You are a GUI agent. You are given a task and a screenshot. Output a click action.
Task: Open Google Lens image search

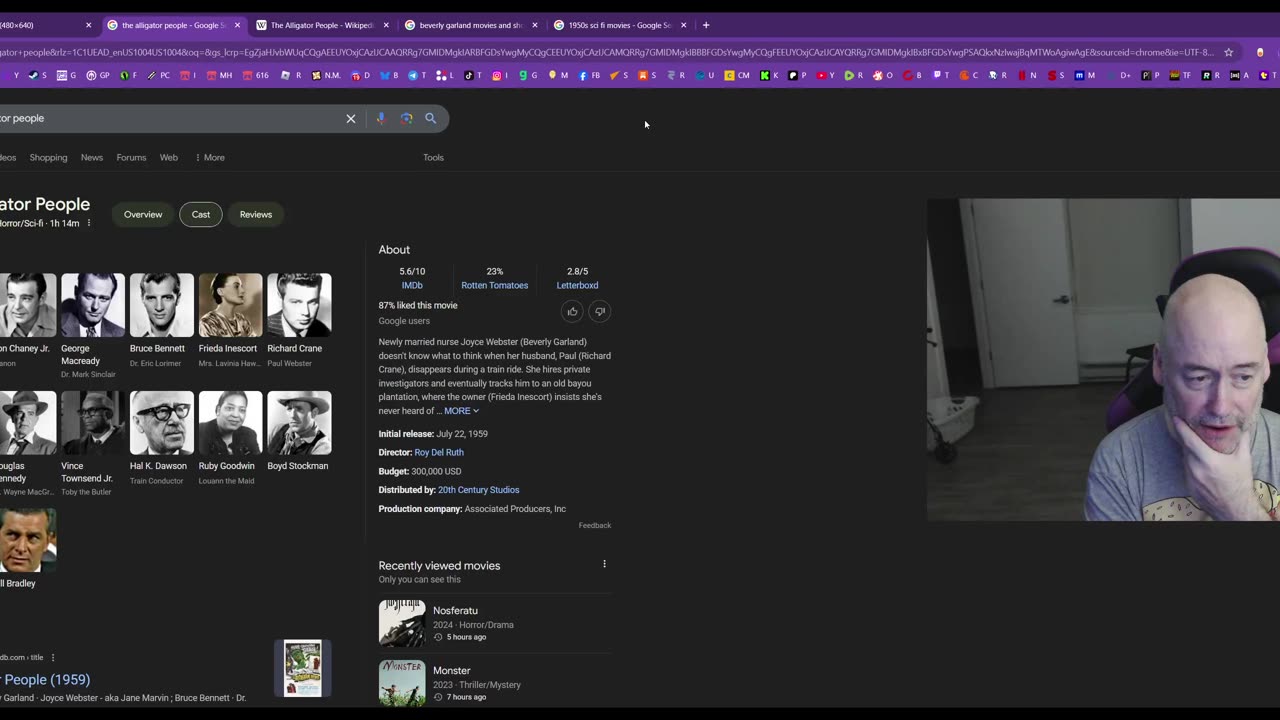(406, 118)
